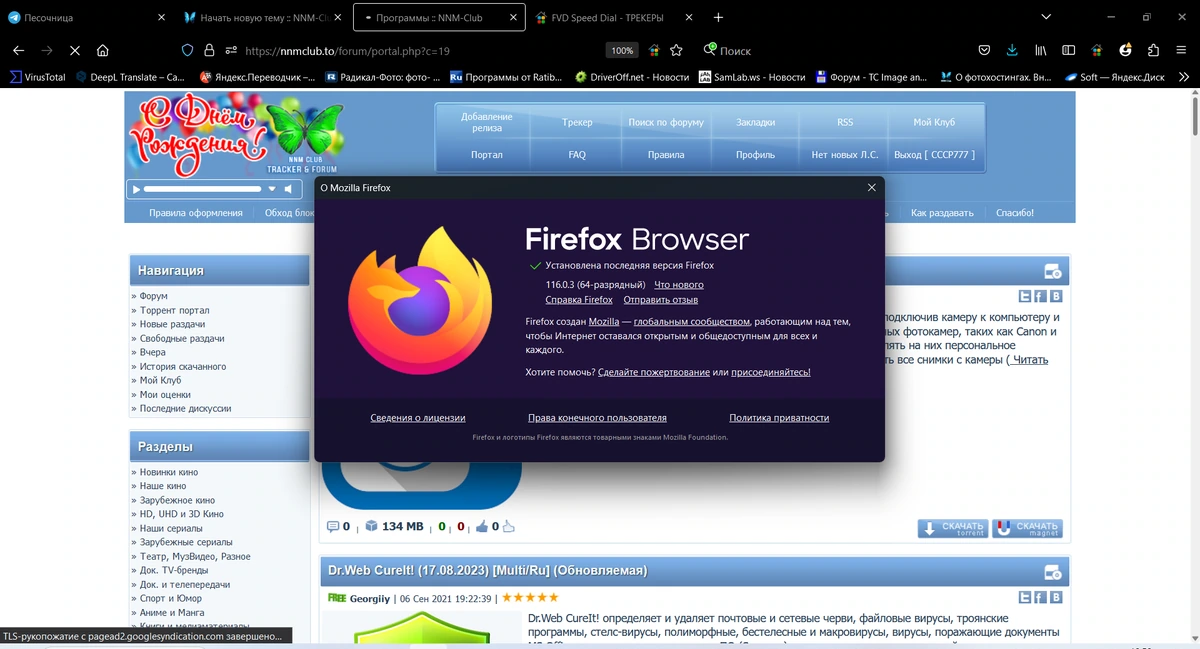Open the Трекер site menu item

(577, 122)
